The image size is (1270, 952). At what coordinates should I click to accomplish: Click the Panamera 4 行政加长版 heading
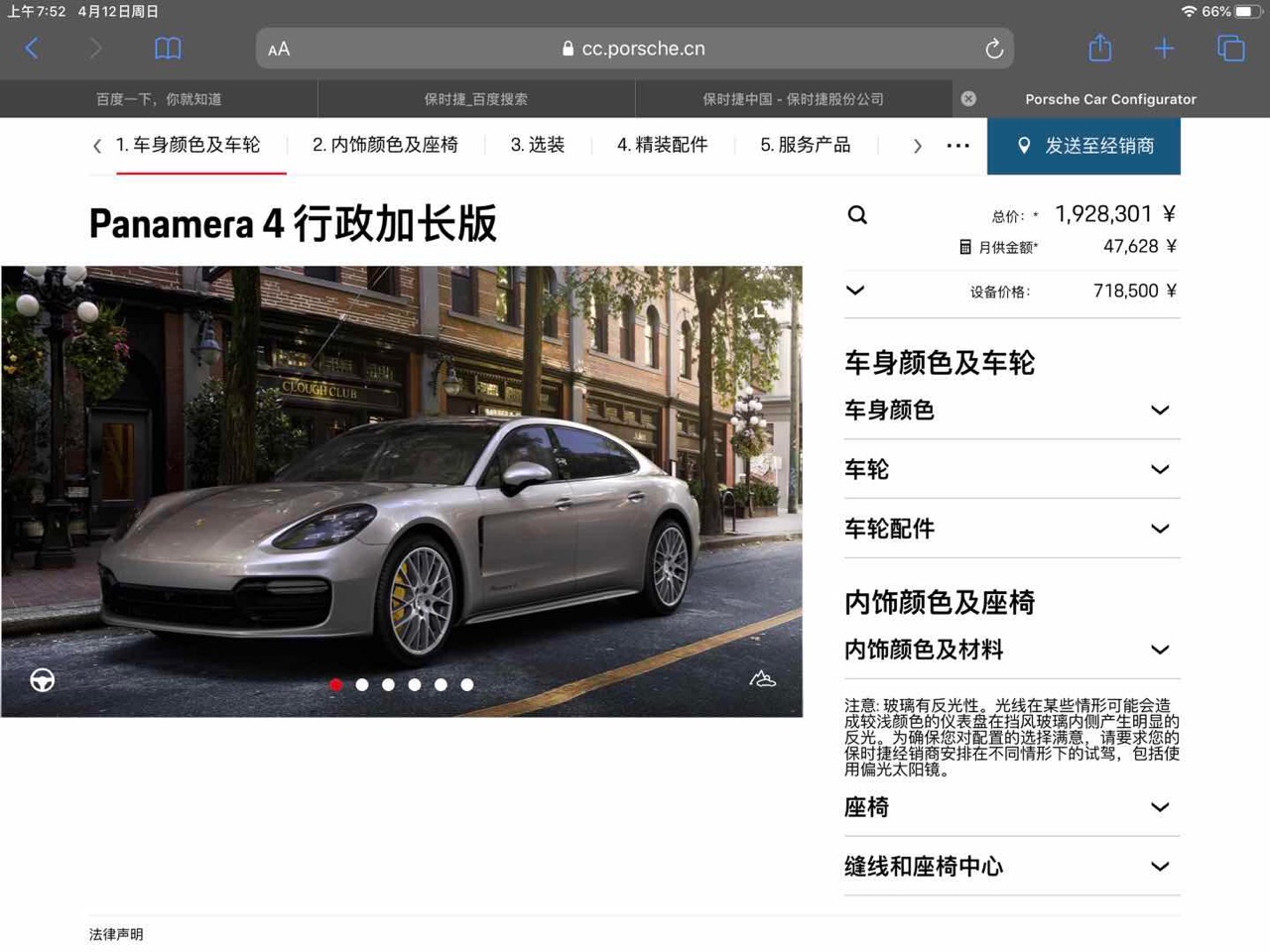pos(293,224)
